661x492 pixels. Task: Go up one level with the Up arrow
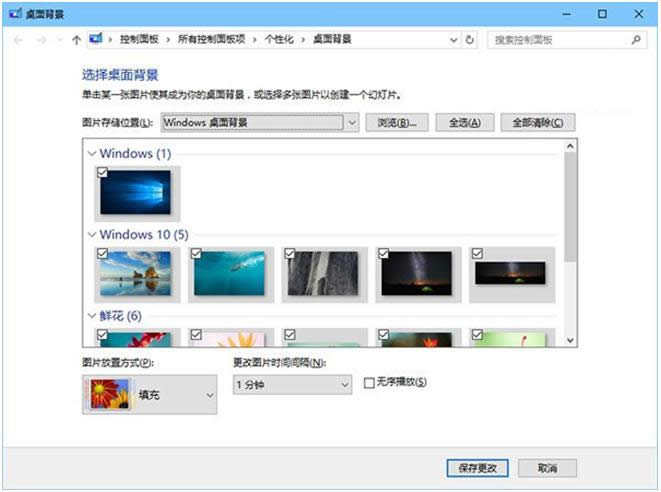tap(76, 40)
